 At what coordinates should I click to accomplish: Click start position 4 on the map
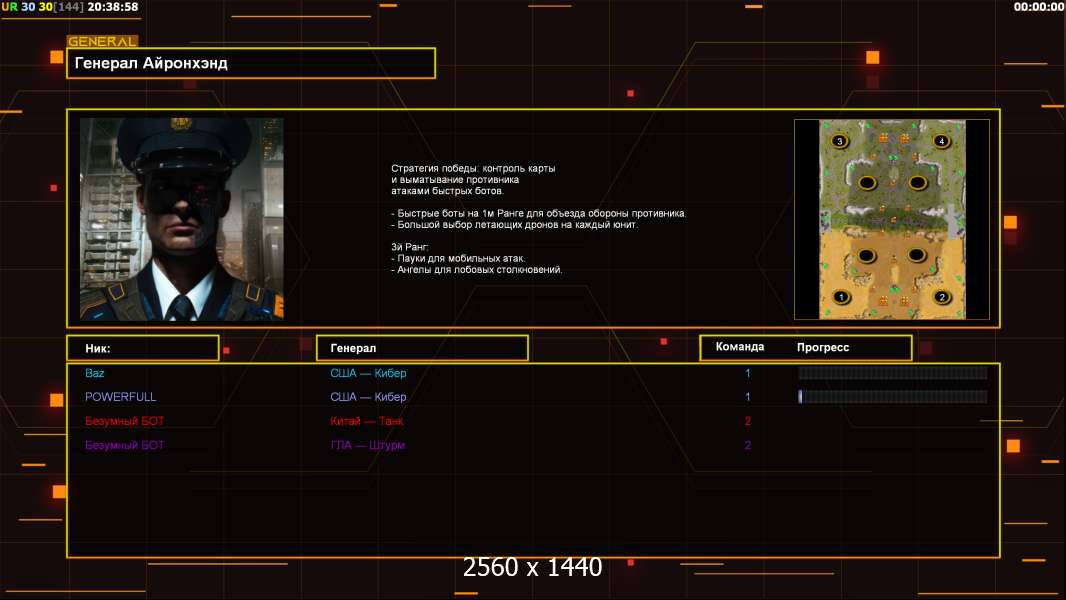click(x=942, y=141)
